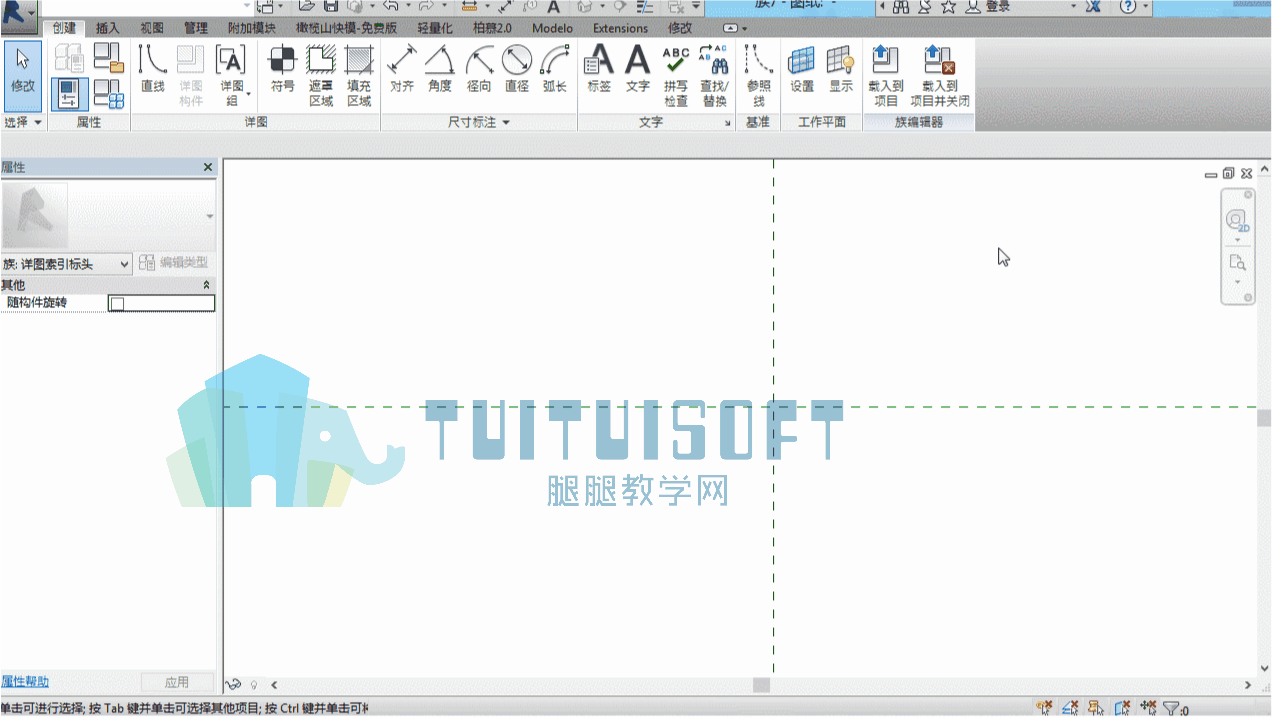Open 拼写检查 spell check
This screenshot has width=1272, height=718.
click(x=676, y=76)
